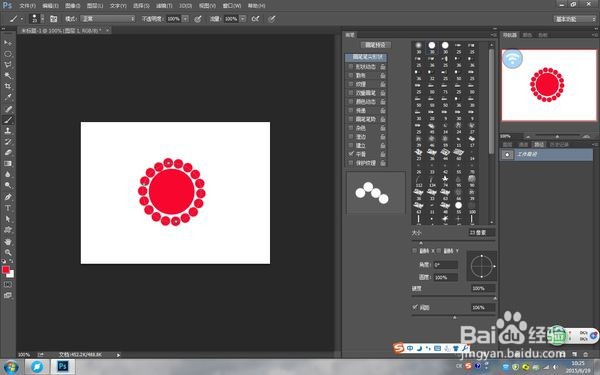Open Photoshop from the taskbar
600x375 pixels.
(x=62, y=367)
